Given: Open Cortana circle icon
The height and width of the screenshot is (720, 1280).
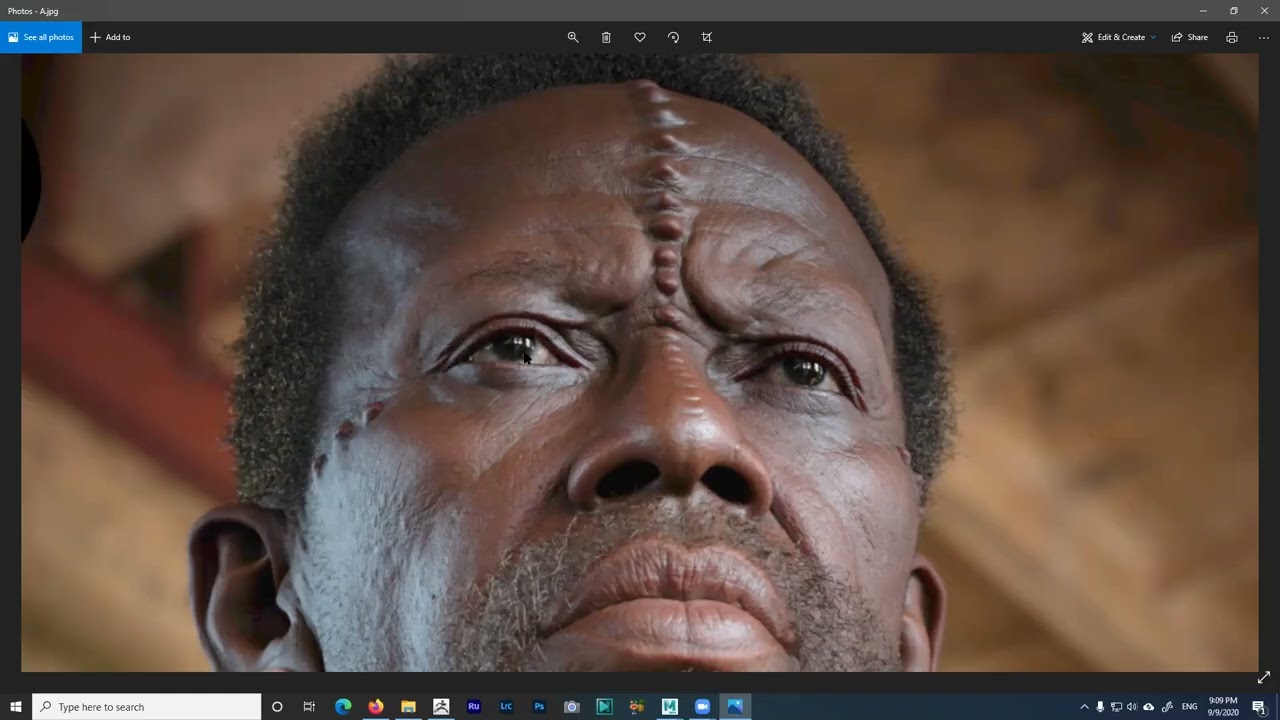Looking at the screenshot, I should coord(277,707).
